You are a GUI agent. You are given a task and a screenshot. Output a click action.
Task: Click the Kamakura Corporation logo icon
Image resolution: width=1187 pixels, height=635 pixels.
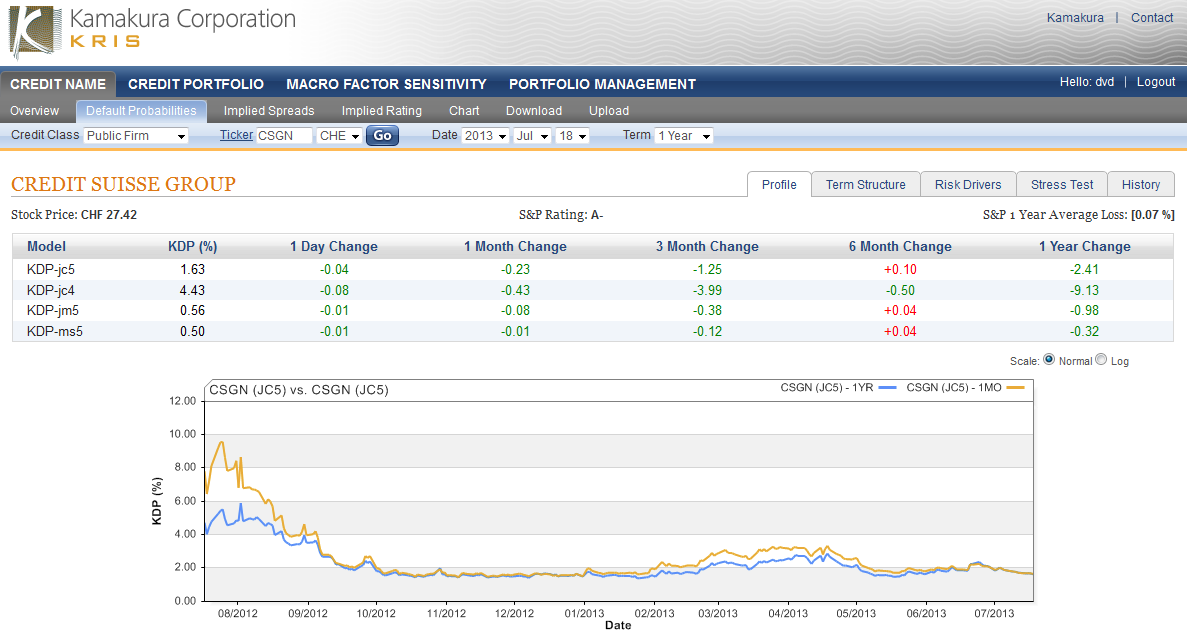point(35,33)
